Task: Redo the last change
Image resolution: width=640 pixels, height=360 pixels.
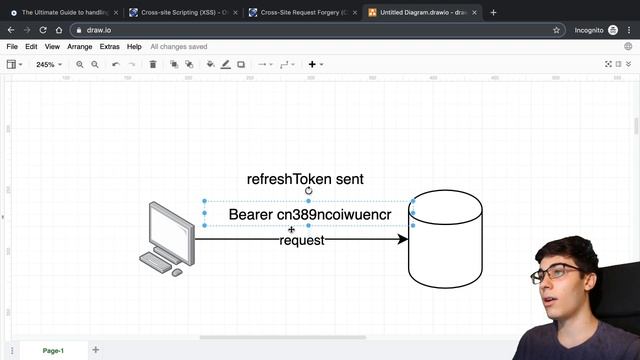Action: pos(131,64)
